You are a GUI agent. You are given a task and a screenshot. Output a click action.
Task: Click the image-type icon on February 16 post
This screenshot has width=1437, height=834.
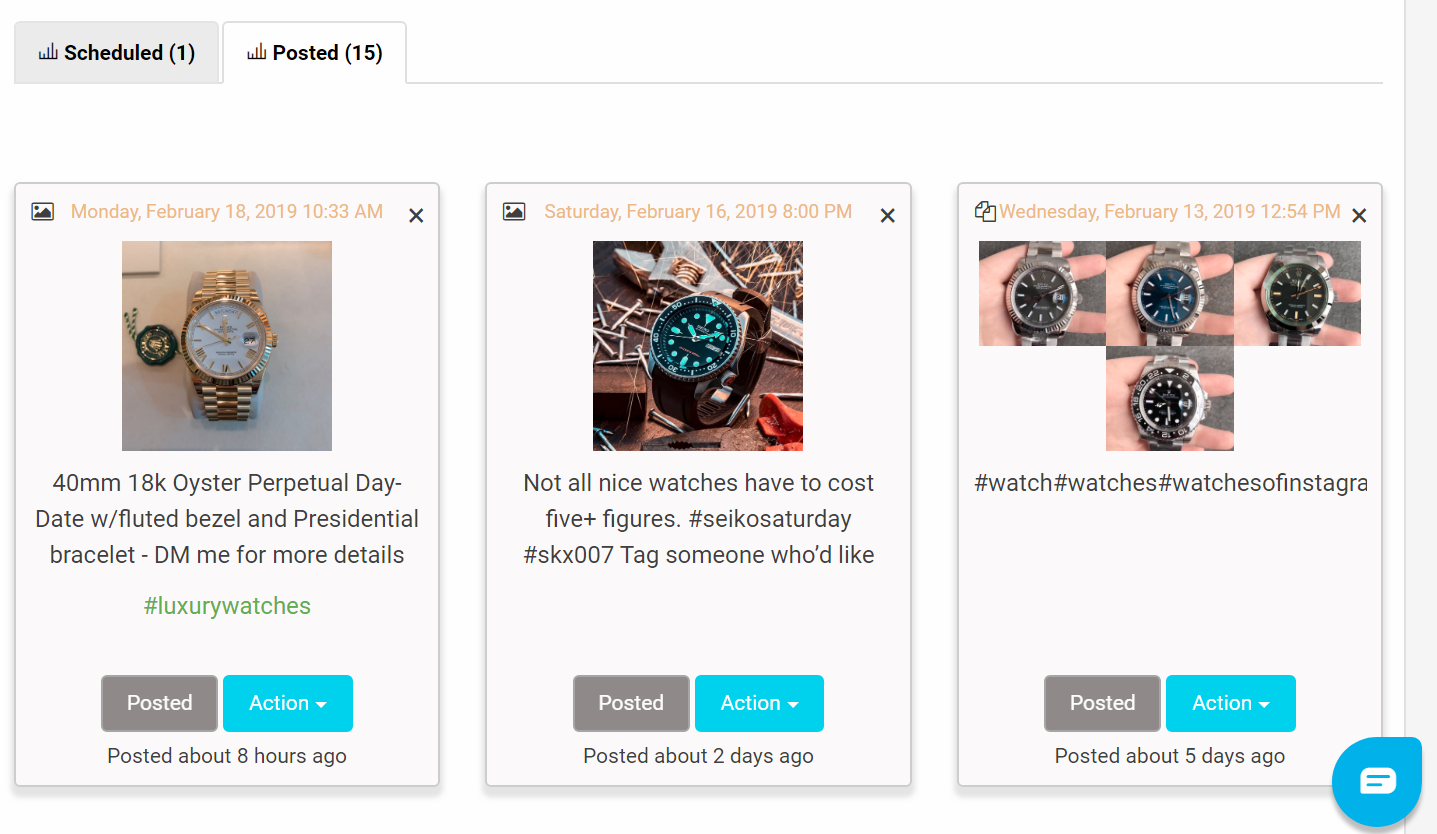click(x=514, y=212)
